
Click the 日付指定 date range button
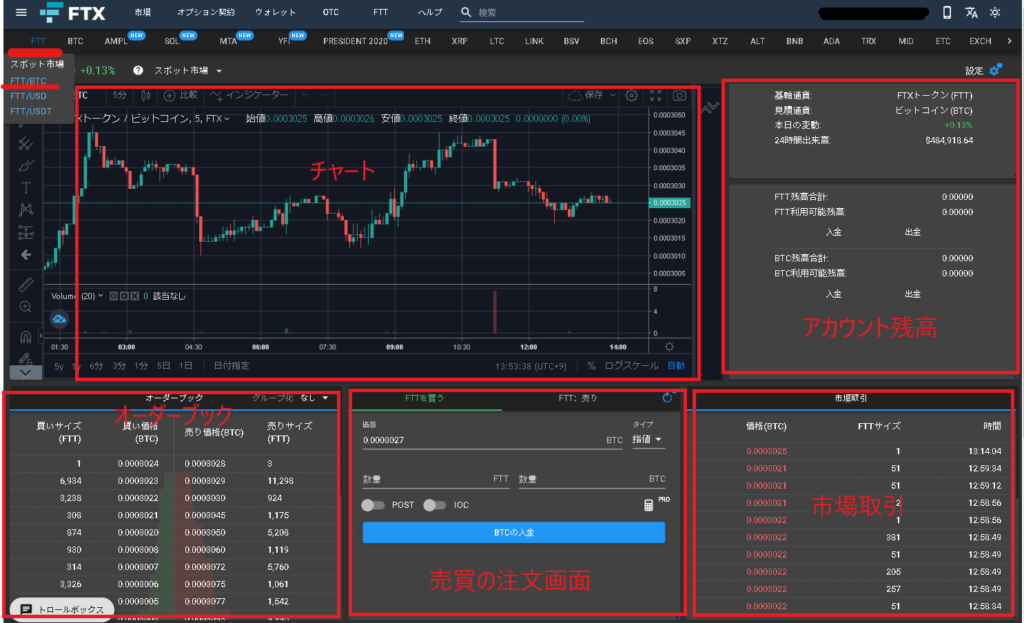coord(231,366)
